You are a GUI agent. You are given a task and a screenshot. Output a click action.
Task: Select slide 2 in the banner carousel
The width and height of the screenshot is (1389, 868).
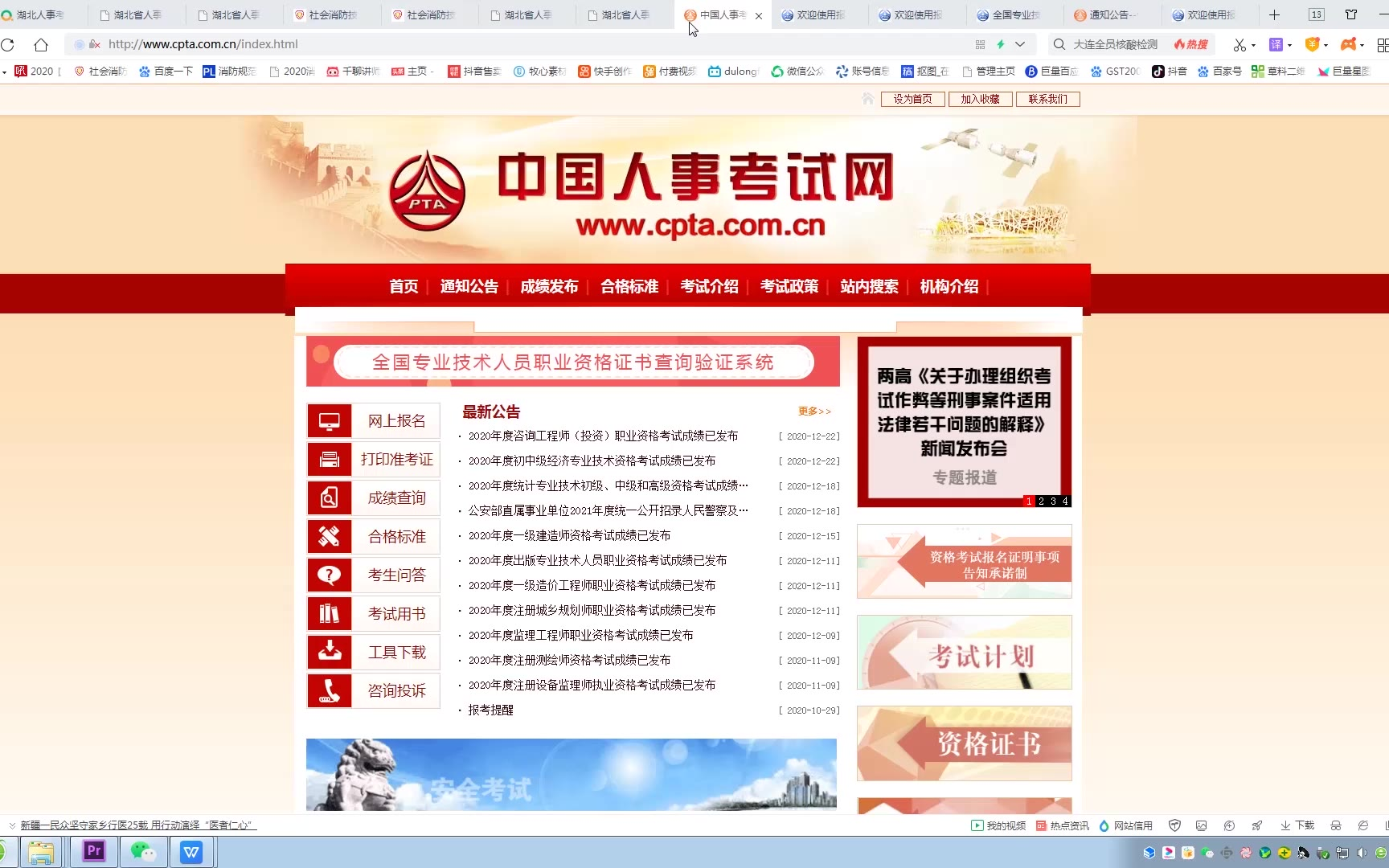1041,502
